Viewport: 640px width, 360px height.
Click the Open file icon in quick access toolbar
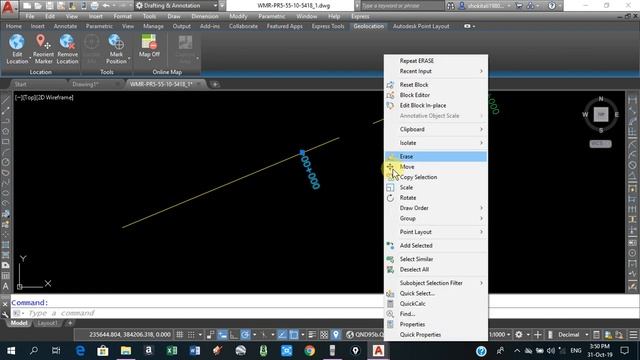click(x=38, y=6)
